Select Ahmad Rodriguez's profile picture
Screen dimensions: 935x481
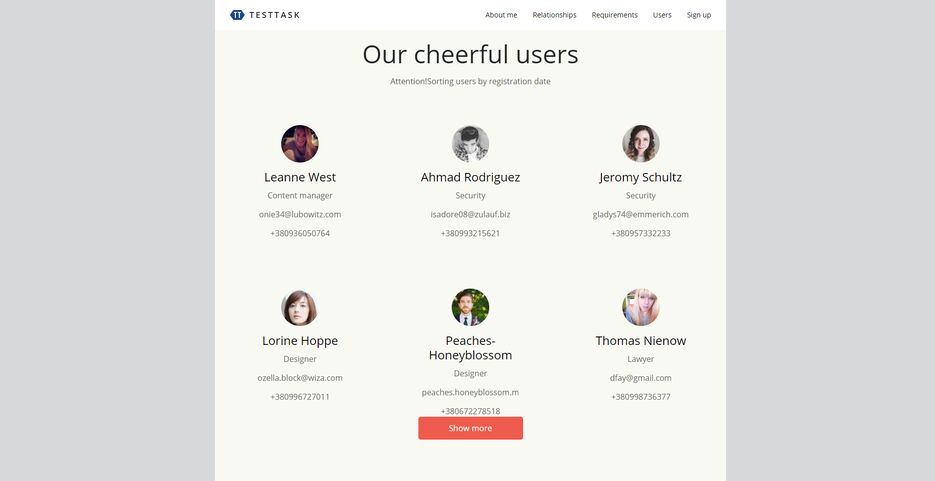click(x=470, y=144)
